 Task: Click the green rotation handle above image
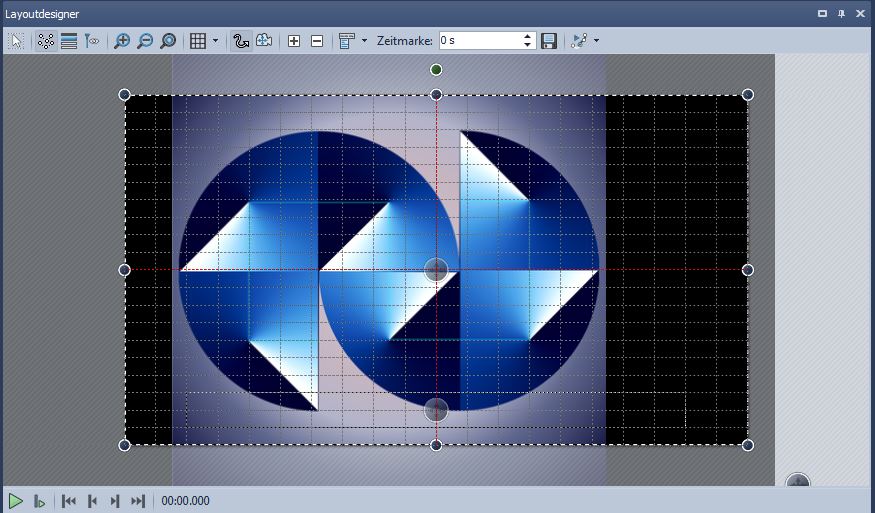coord(436,70)
